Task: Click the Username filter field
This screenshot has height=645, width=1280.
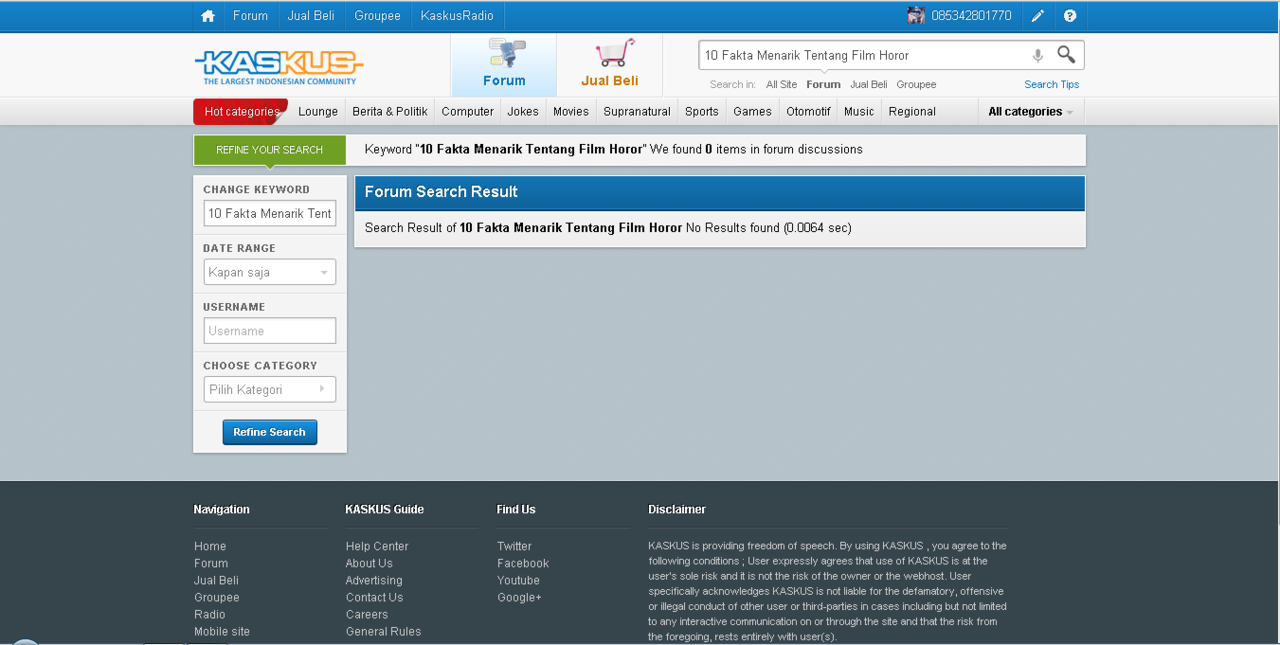Action: (270, 331)
